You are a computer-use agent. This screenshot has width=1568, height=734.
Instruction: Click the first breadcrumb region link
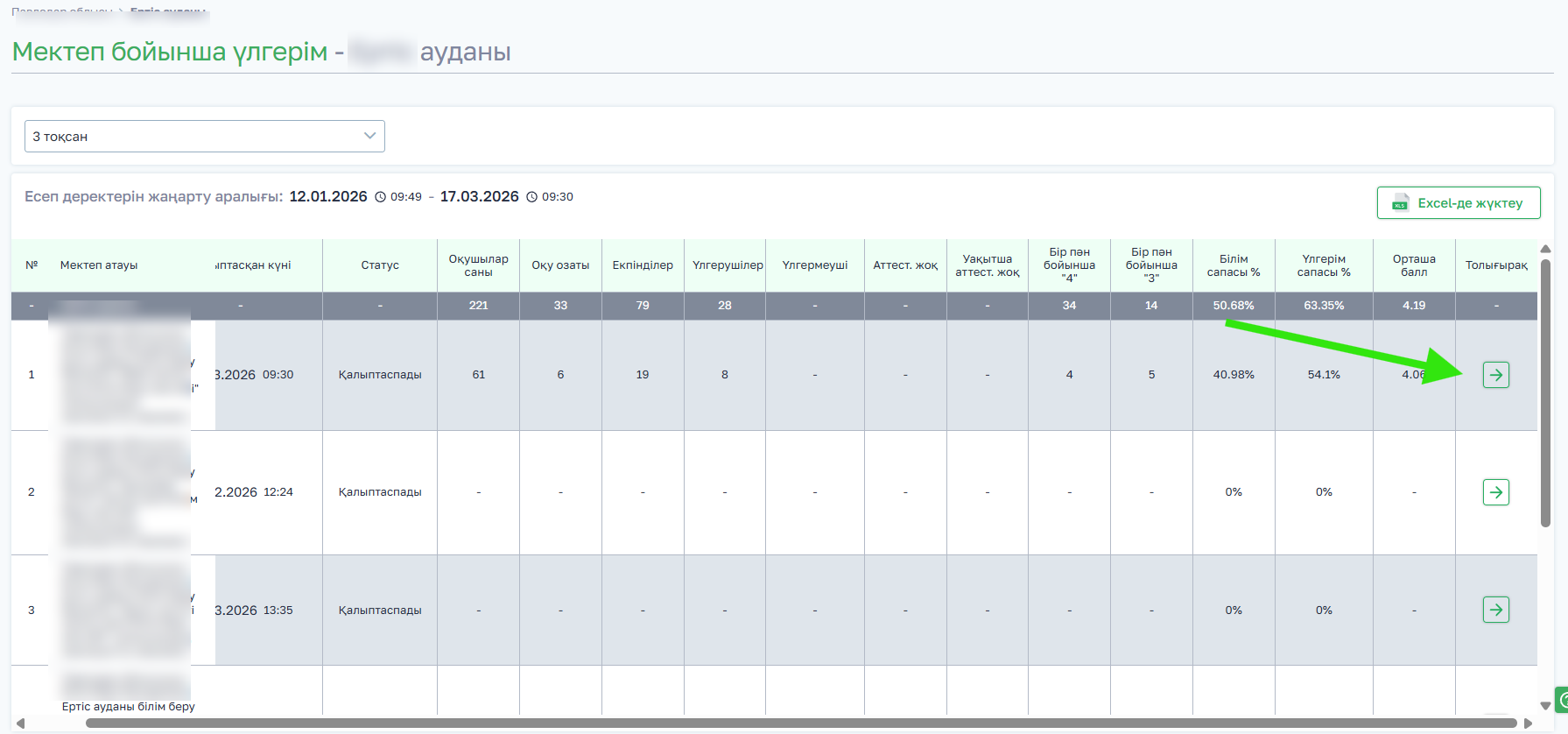[61, 11]
